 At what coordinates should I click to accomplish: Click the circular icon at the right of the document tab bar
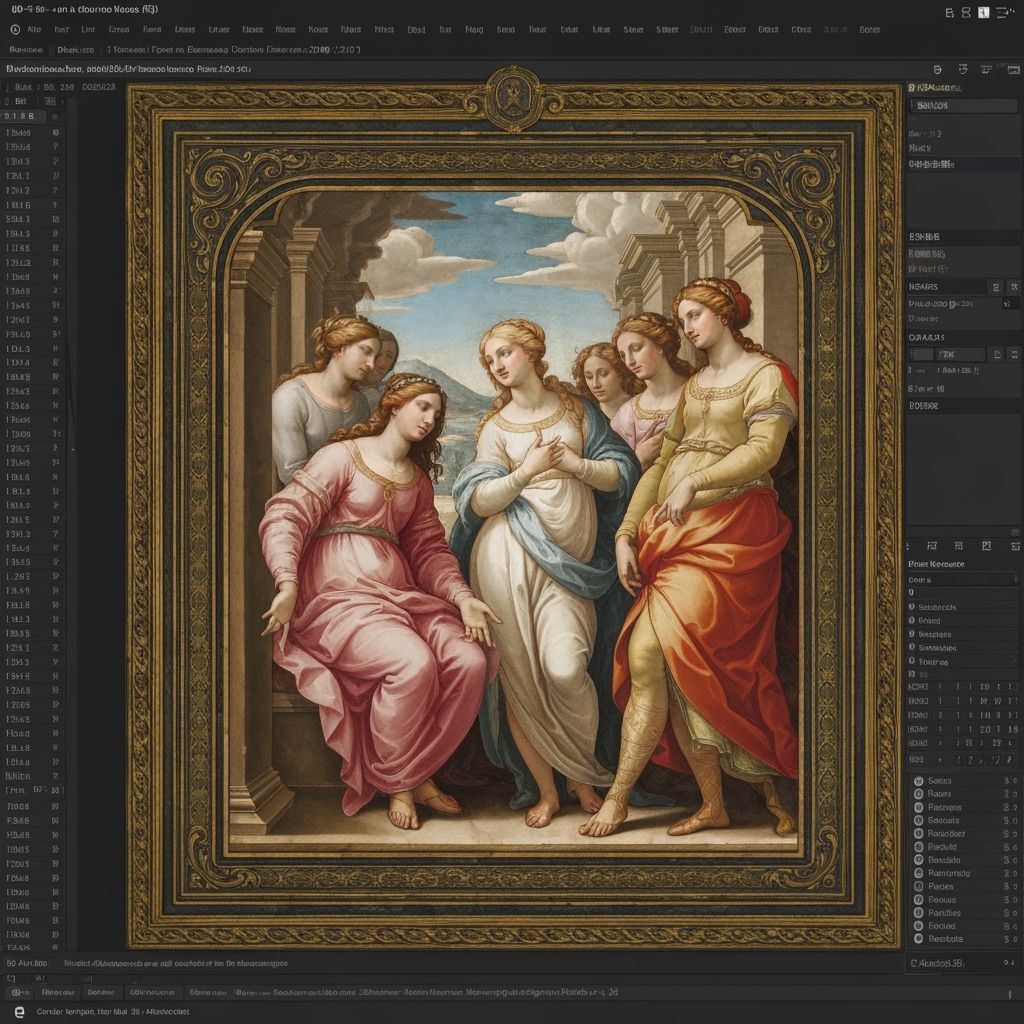(x=937, y=70)
